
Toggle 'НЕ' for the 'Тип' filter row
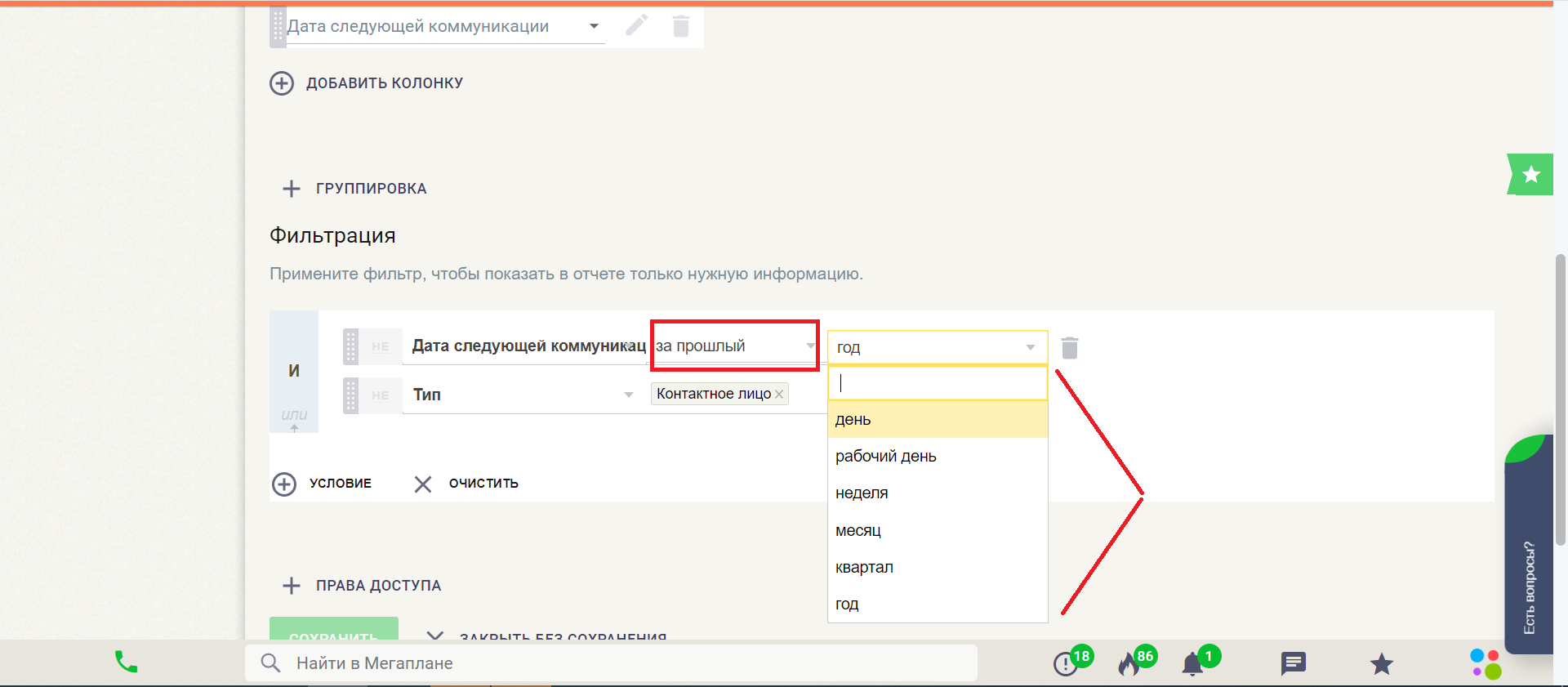pos(381,395)
